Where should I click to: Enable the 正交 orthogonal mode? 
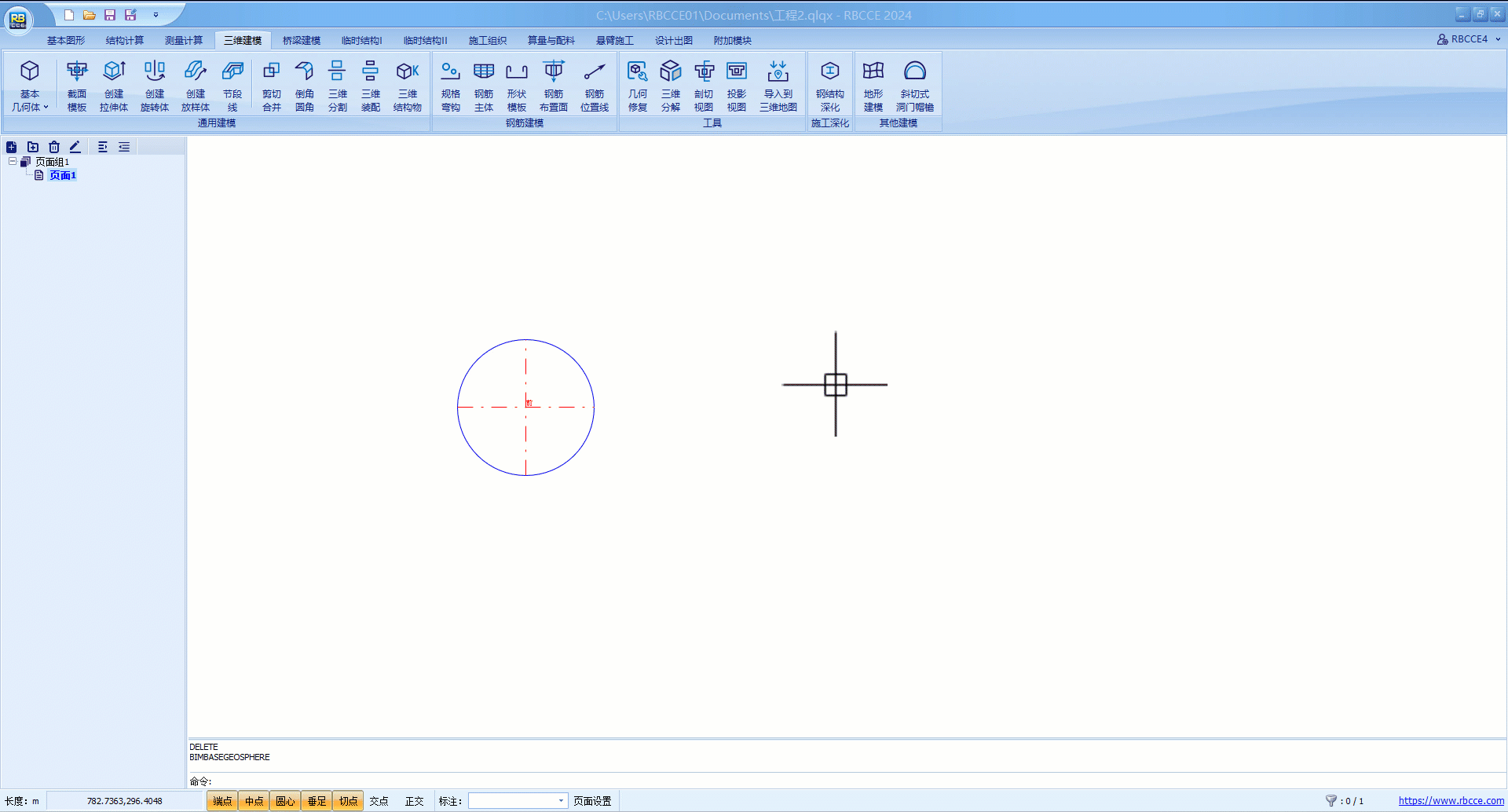tap(414, 801)
